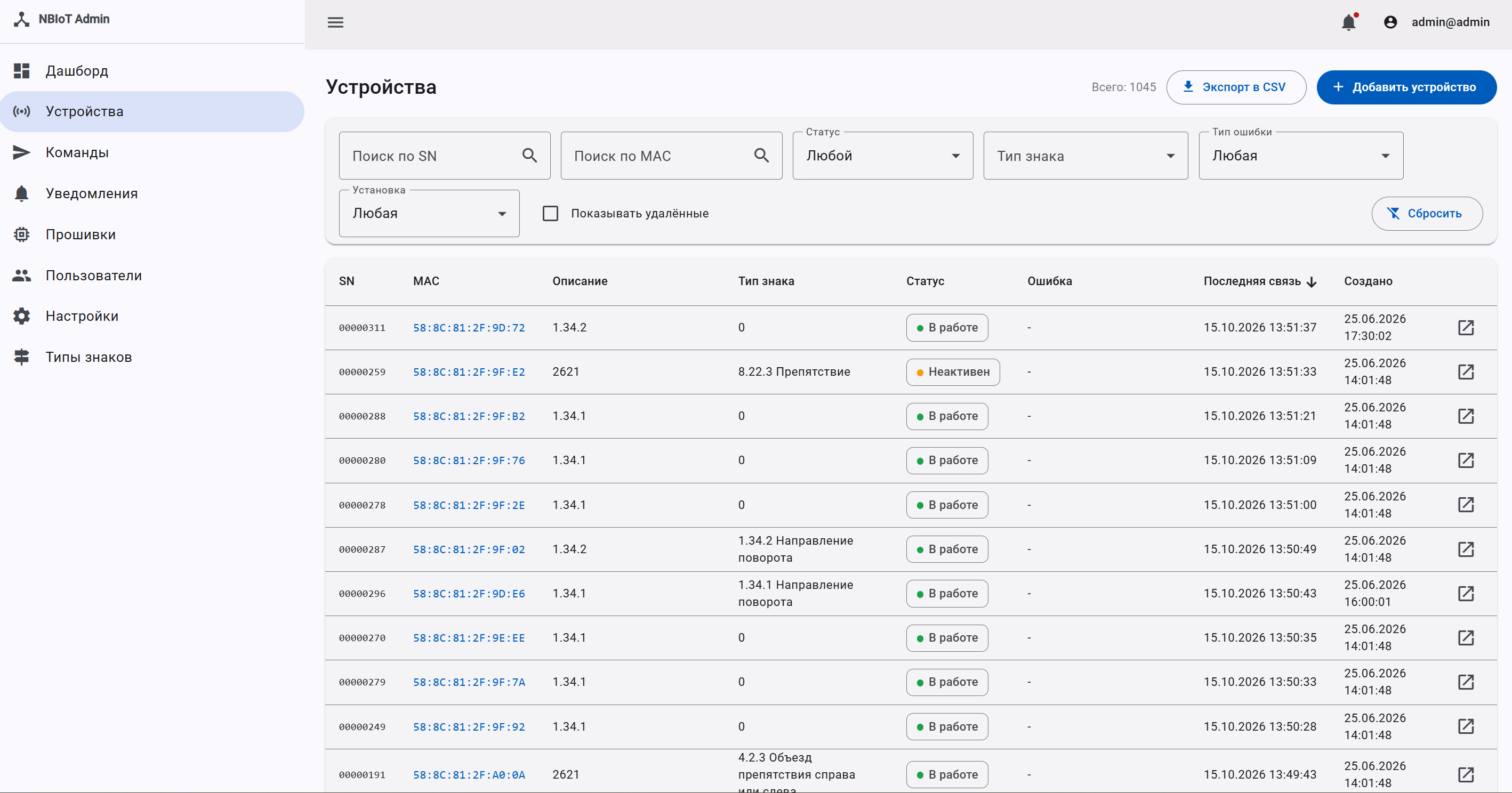Open details for device 00000280

1466,460
